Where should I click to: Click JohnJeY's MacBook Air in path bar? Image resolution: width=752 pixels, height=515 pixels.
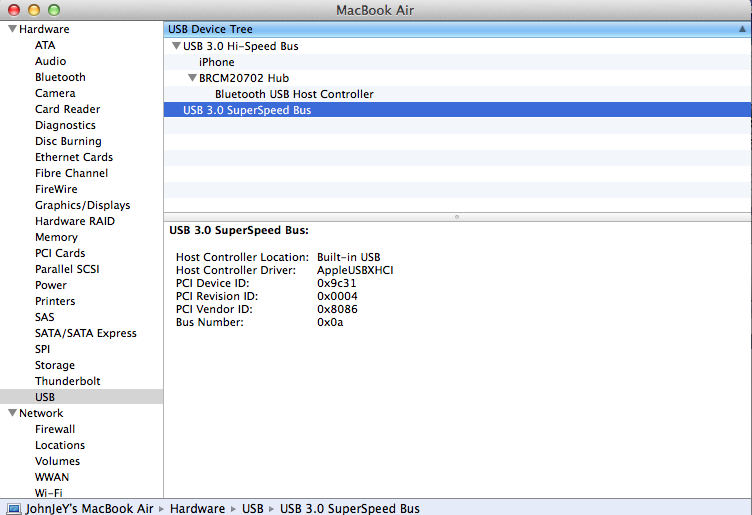(x=89, y=508)
